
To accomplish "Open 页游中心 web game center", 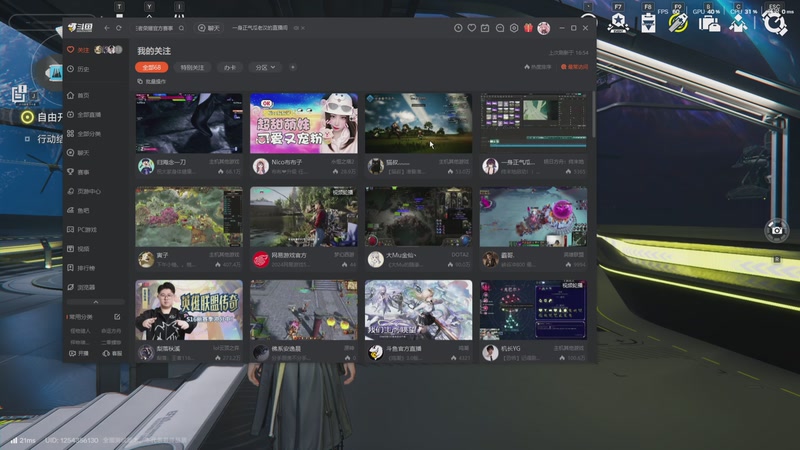I will point(84,191).
